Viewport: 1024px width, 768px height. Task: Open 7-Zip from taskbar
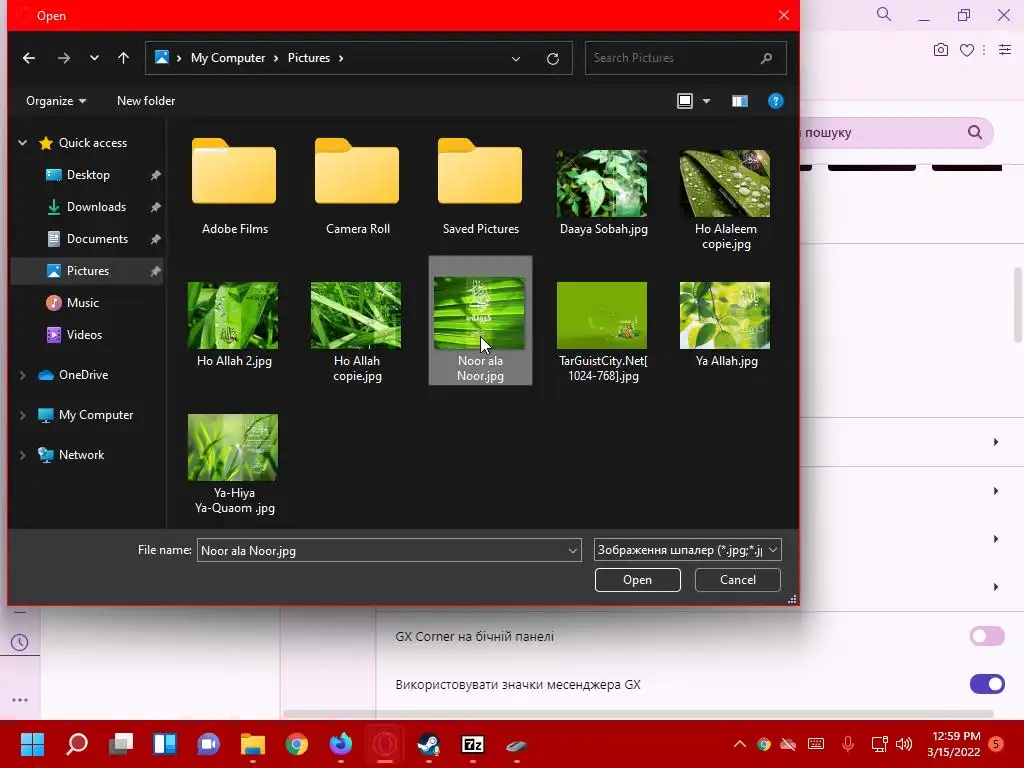pos(473,744)
